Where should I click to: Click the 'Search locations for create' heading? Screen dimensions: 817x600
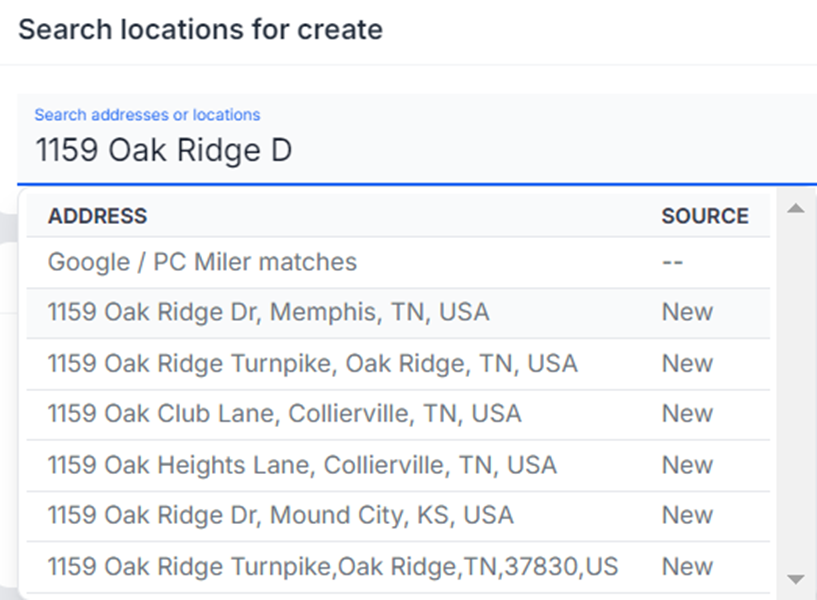[200, 29]
